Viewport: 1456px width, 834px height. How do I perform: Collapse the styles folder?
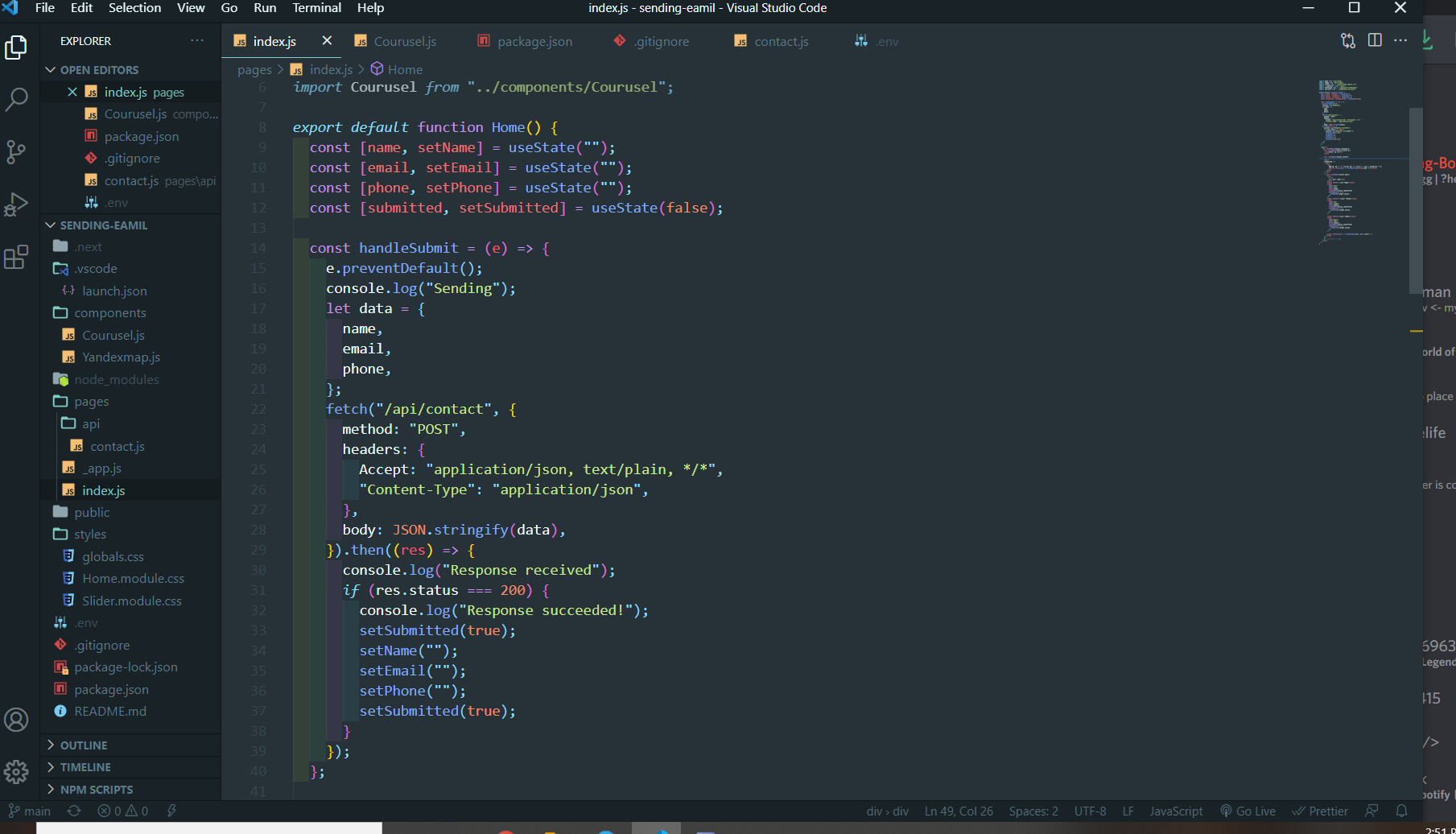click(x=130, y=534)
